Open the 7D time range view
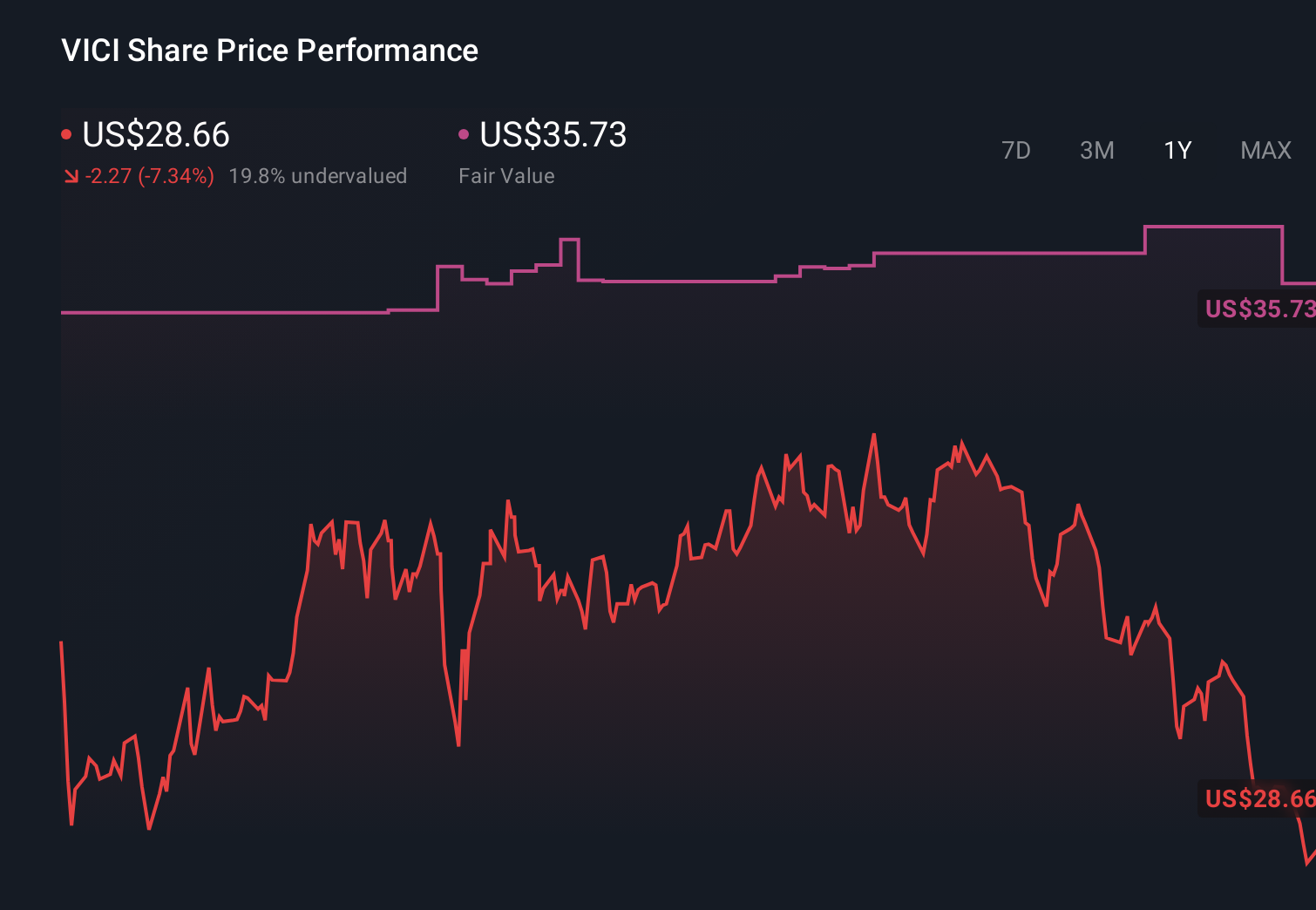Viewport: 1316px width, 910px height. pos(1017,150)
